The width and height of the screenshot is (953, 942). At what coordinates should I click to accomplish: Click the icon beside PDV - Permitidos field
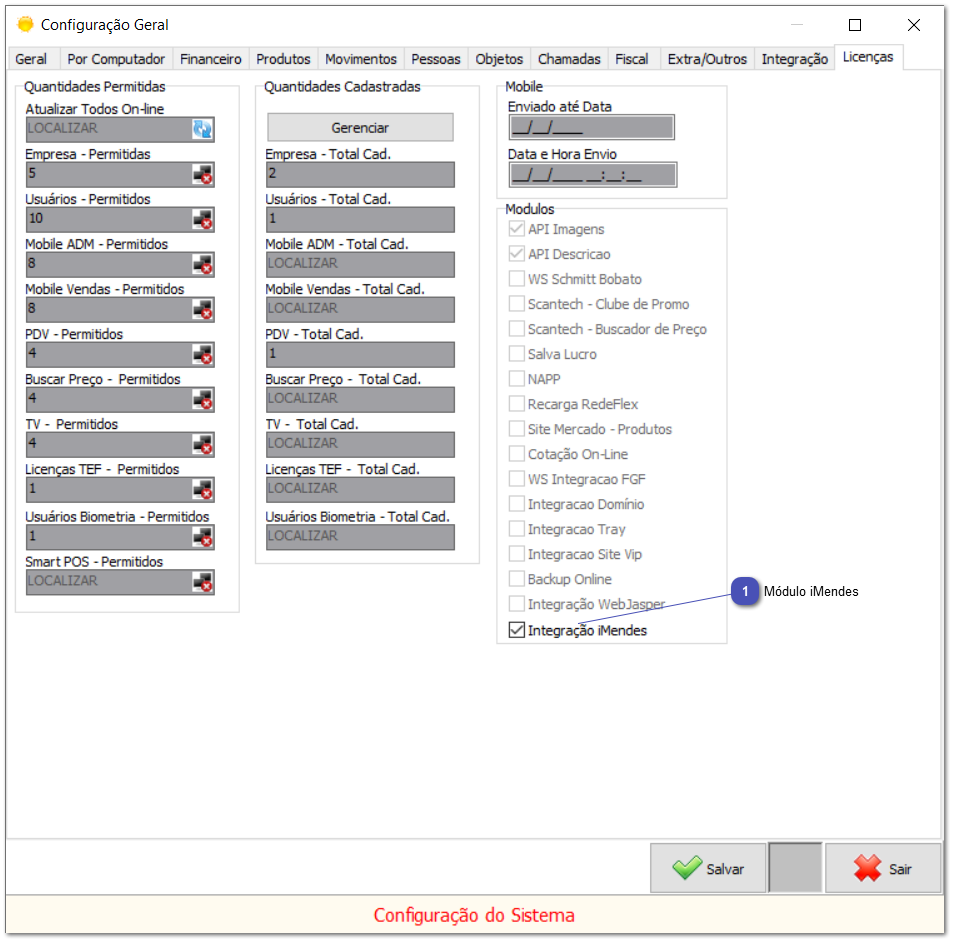tap(203, 355)
